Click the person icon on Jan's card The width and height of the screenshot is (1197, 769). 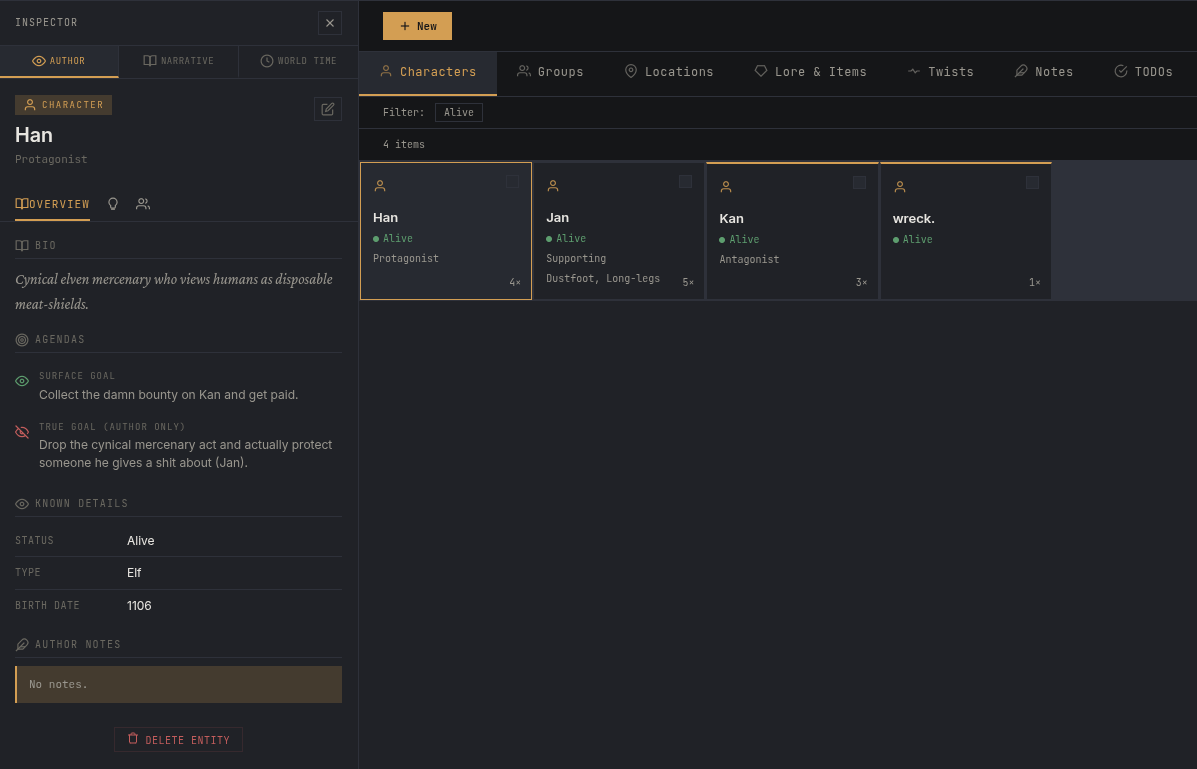[x=553, y=186]
